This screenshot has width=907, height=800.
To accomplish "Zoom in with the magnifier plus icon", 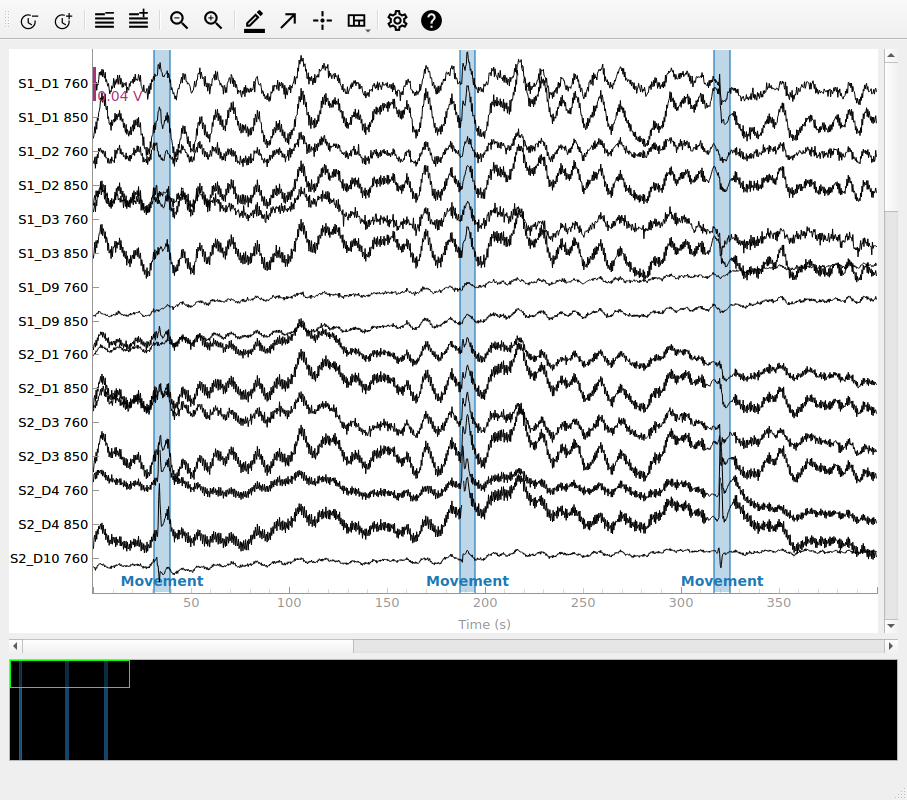I will coord(213,20).
